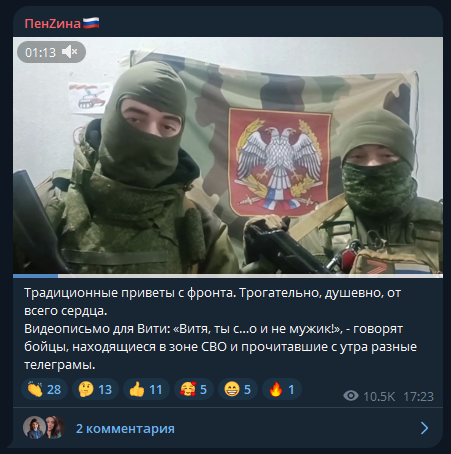The width and height of the screenshot is (451, 454).
Task: Add the thinking face reaction with 13
Action: [95, 389]
